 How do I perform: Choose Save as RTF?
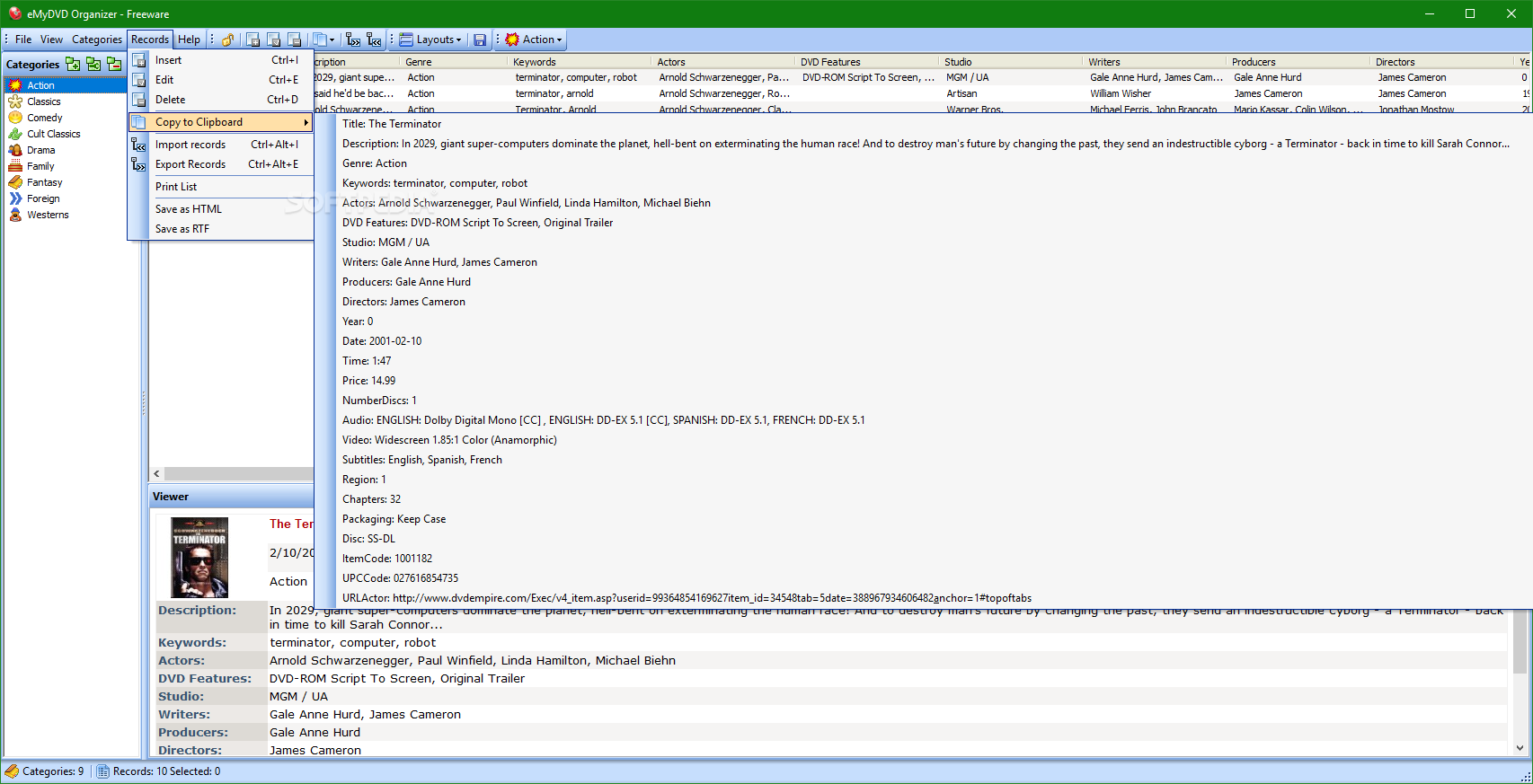[221, 229]
